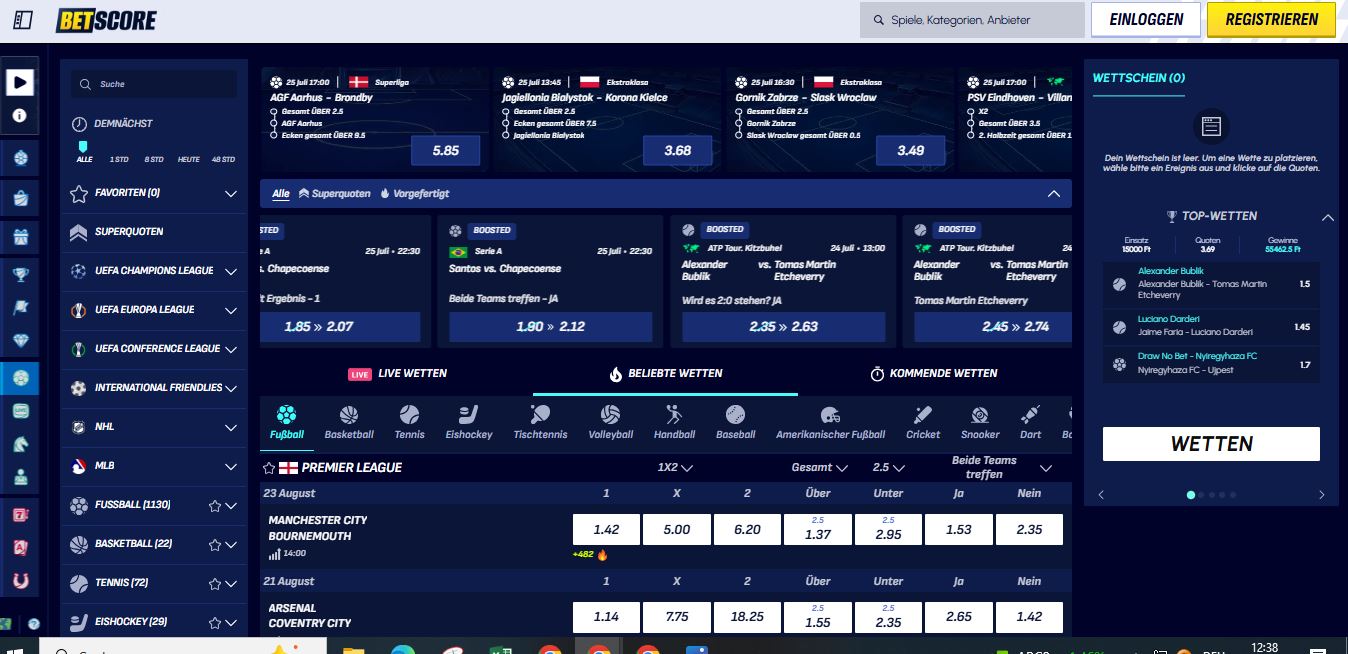Go to next Top-Wetten slide arrow
1348x654 pixels.
click(x=1321, y=495)
